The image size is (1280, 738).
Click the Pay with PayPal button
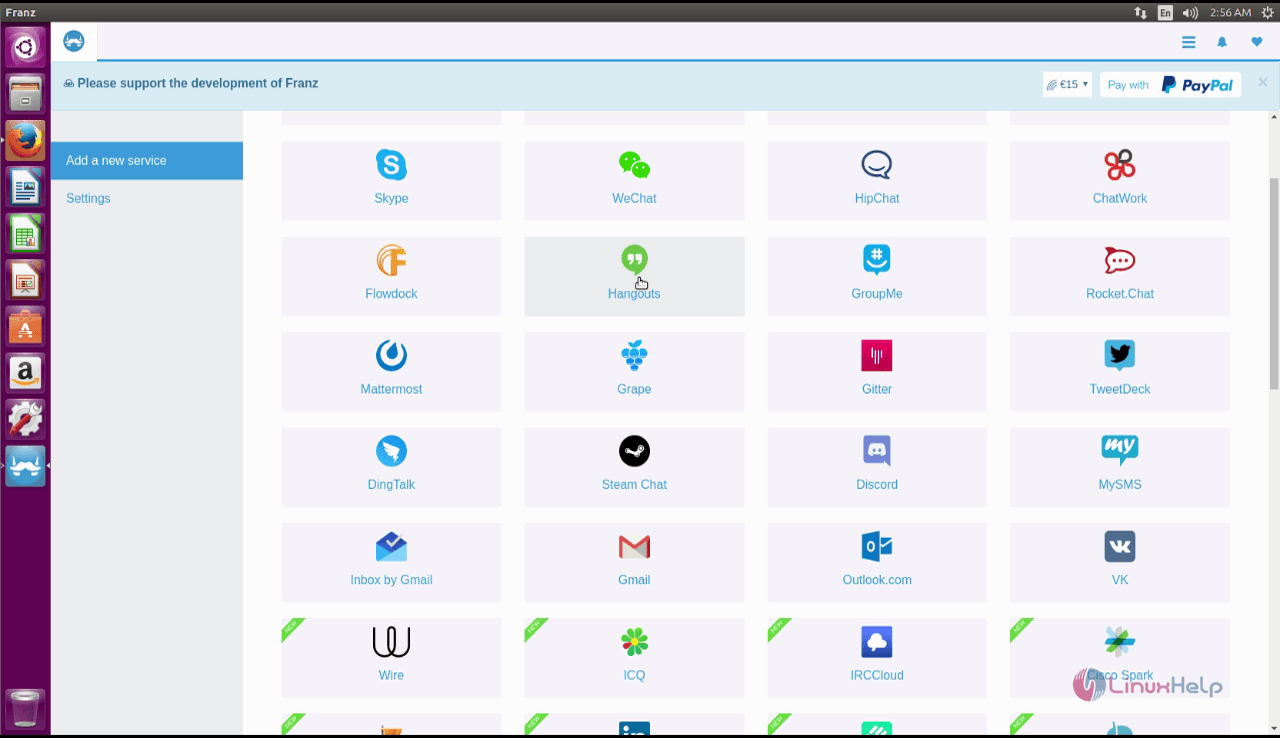[1170, 85]
